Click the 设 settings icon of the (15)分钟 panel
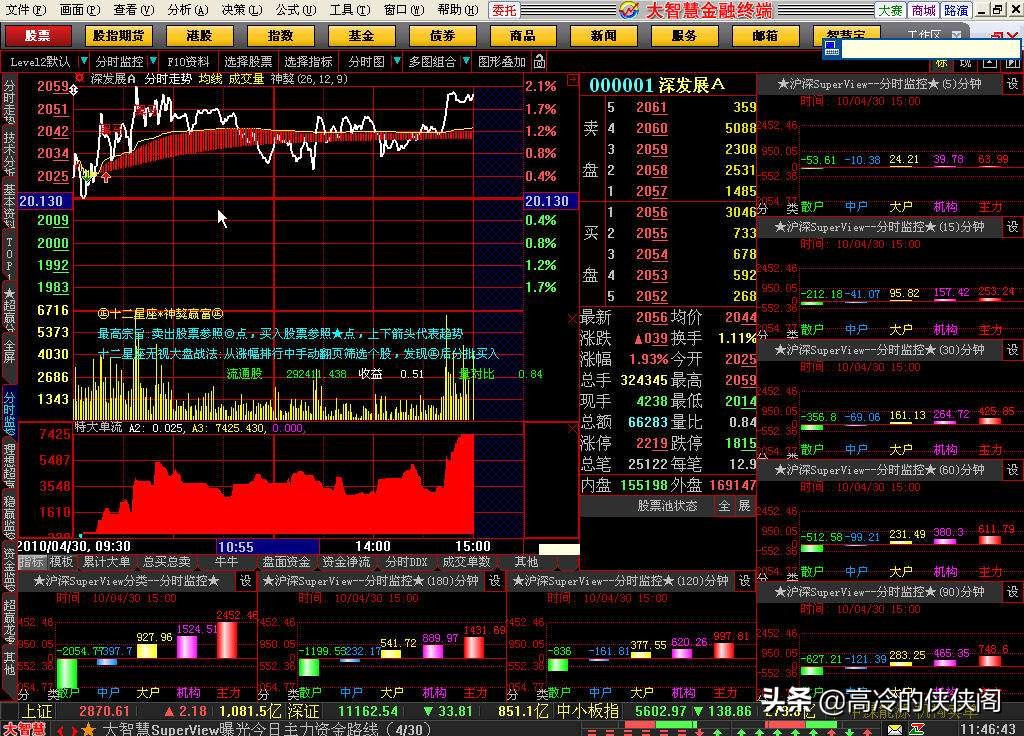1024x736 pixels. click(x=1012, y=227)
